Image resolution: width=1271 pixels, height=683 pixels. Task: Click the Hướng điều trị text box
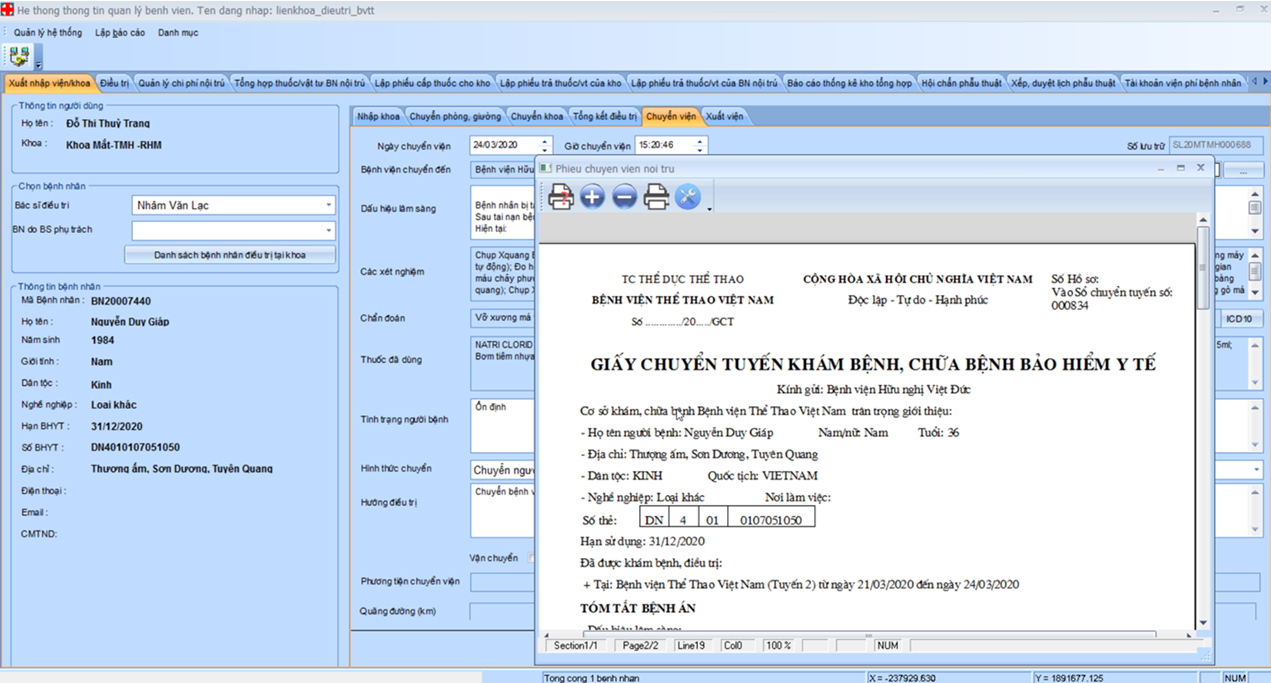tap(502, 512)
